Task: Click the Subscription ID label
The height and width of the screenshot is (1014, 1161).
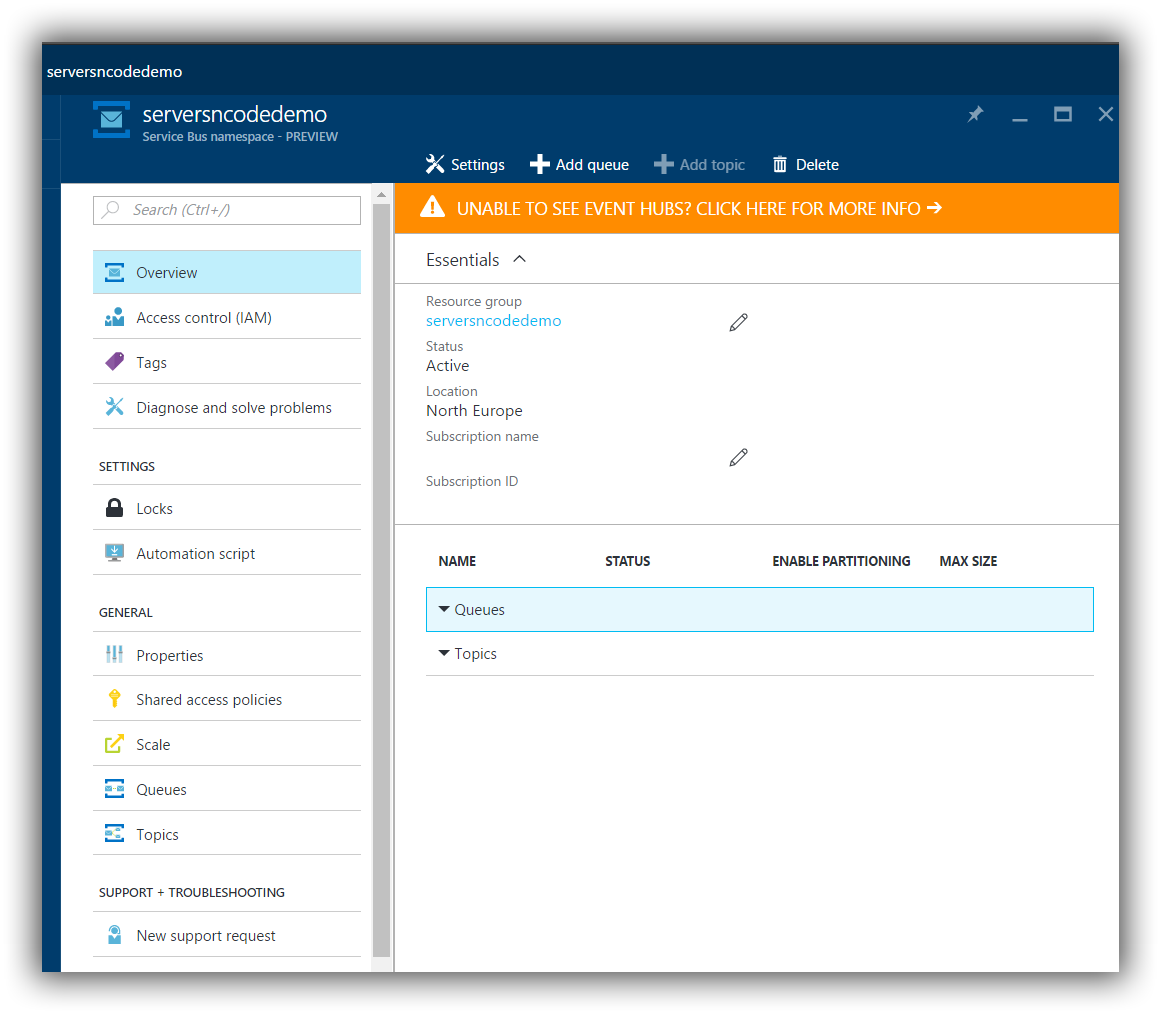Action: [x=472, y=481]
